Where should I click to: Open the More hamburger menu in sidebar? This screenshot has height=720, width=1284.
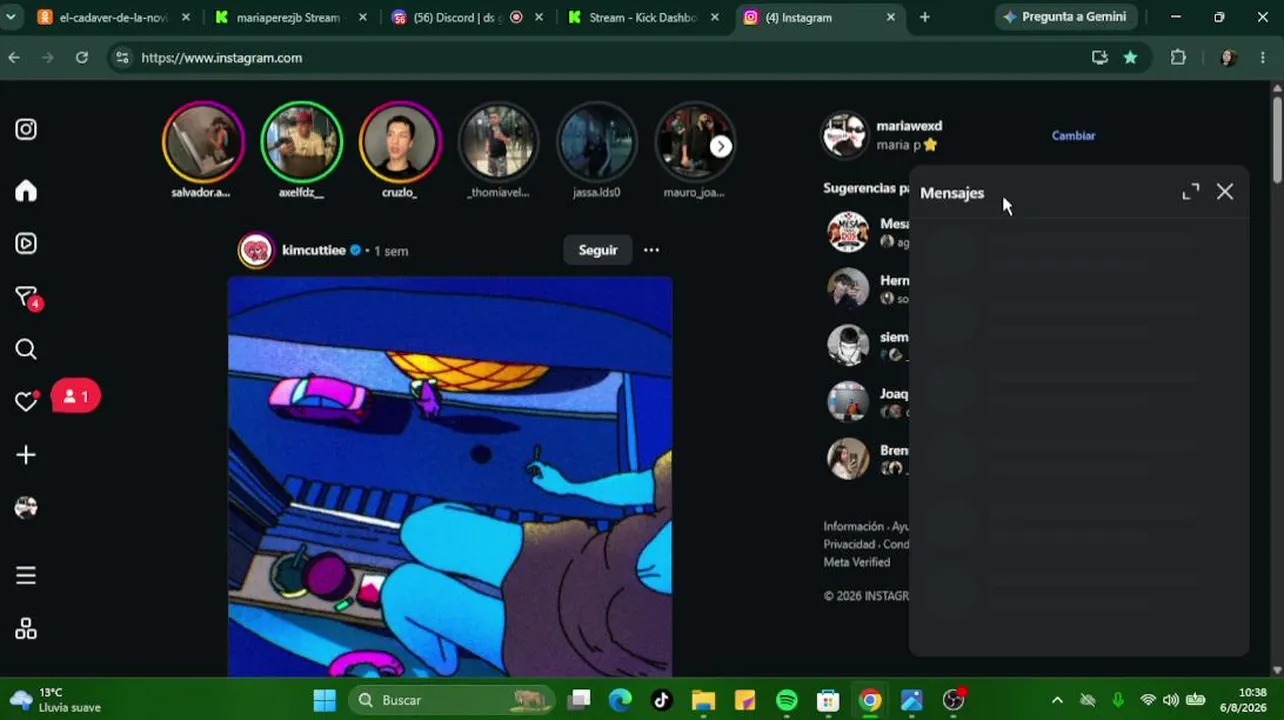[26, 575]
